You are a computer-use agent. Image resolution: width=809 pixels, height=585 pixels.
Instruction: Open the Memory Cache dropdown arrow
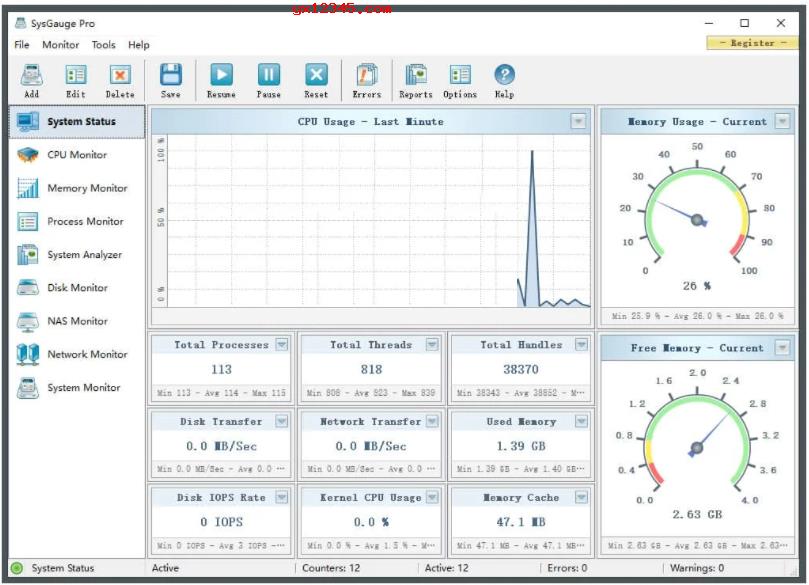(581, 497)
